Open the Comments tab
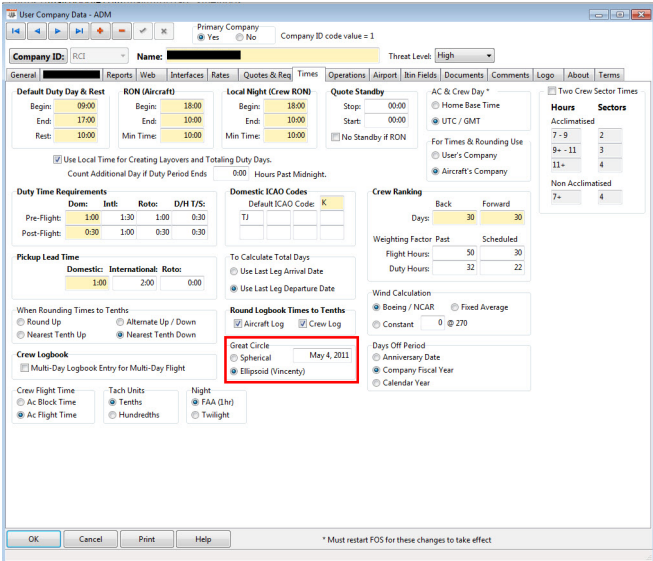Viewport: 653px width, 561px height. click(510, 75)
